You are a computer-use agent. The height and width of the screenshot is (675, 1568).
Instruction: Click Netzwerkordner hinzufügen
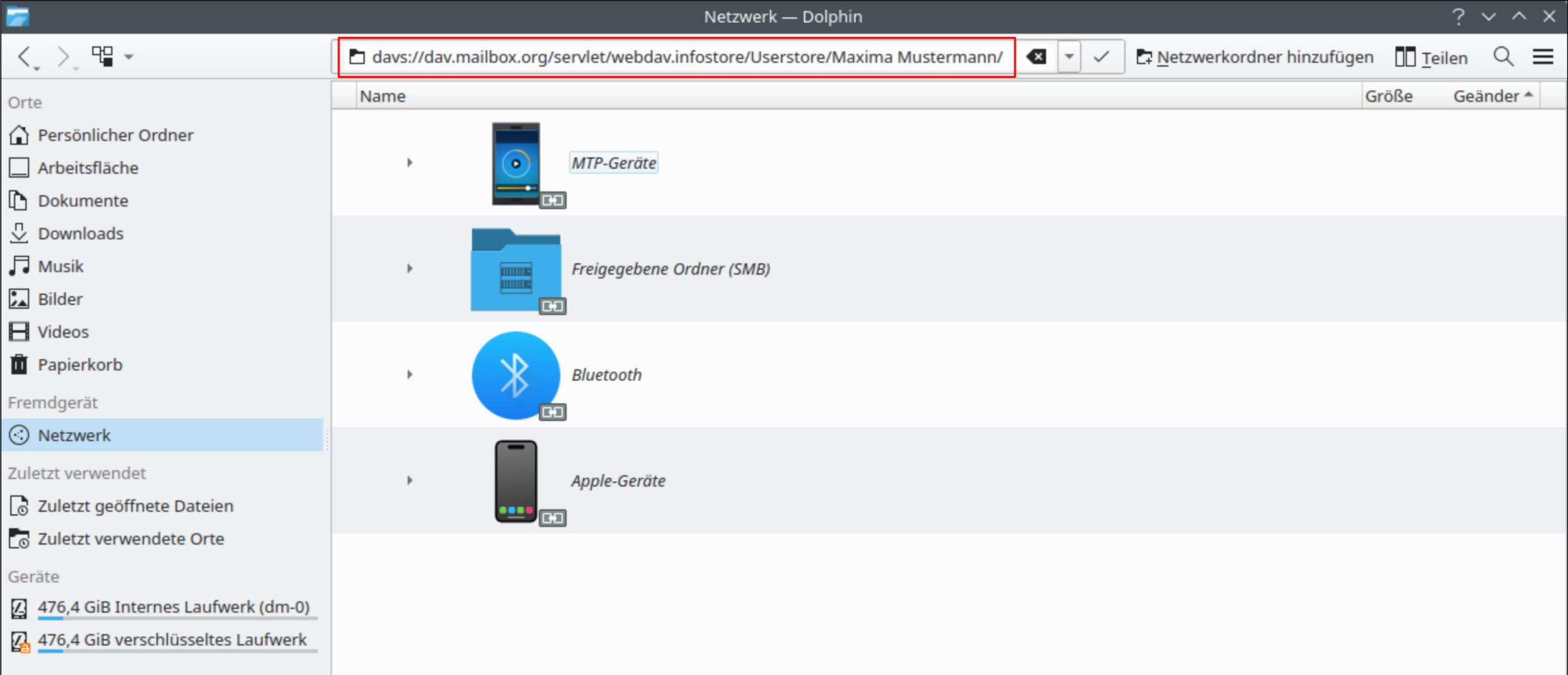pyautogui.click(x=1255, y=57)
